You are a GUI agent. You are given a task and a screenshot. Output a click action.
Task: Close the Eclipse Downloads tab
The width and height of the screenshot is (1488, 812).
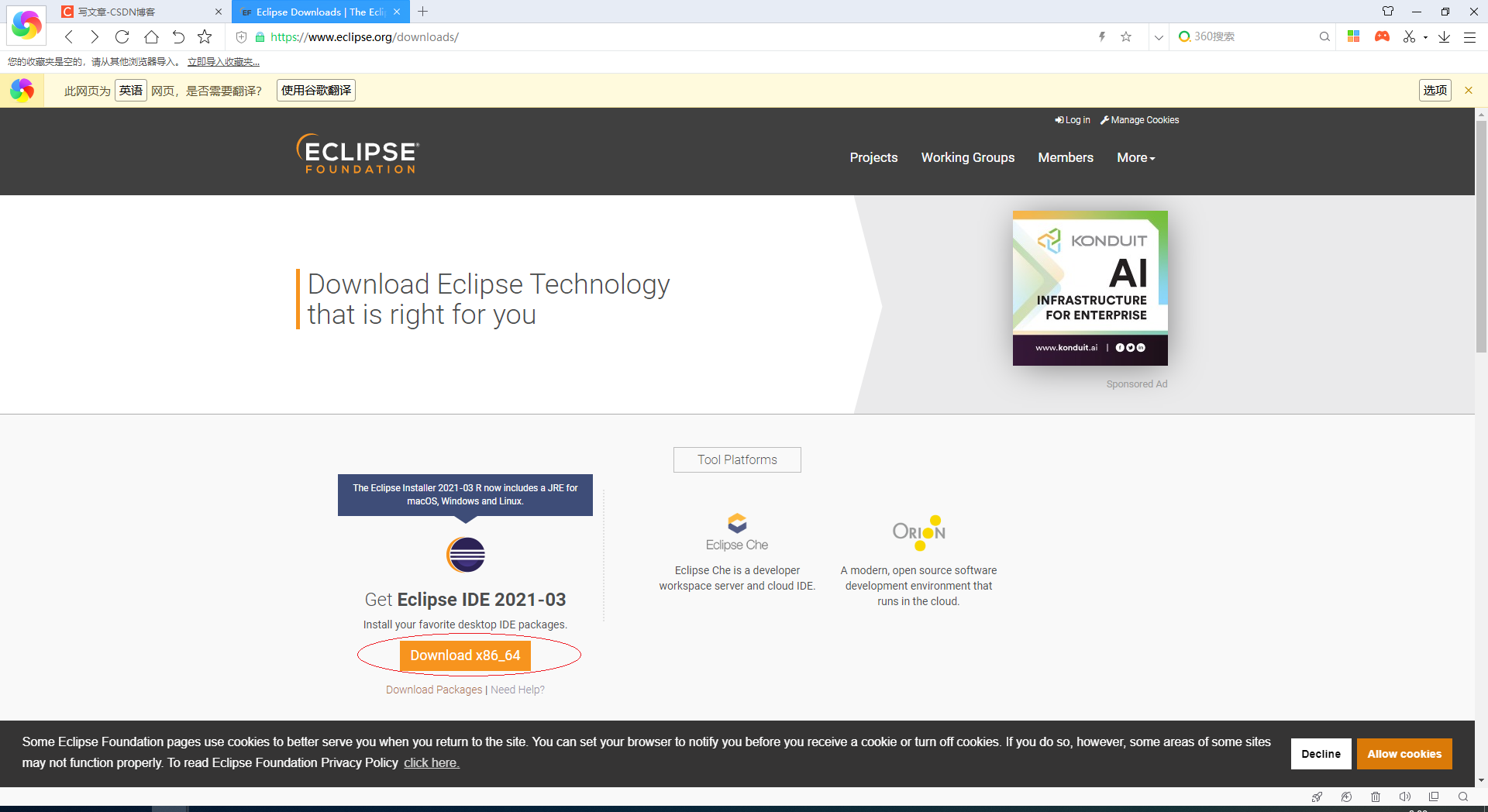click(x=396, y=12)
